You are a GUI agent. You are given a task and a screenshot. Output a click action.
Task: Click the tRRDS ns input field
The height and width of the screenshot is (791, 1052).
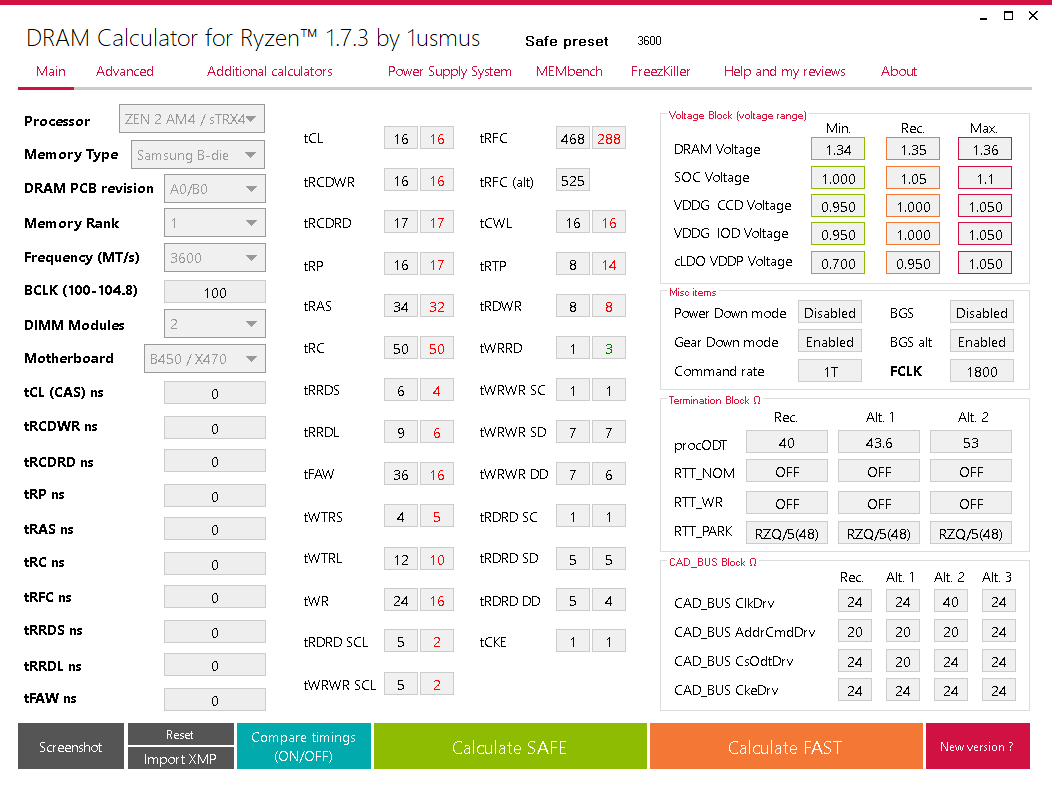click(215, 632)
